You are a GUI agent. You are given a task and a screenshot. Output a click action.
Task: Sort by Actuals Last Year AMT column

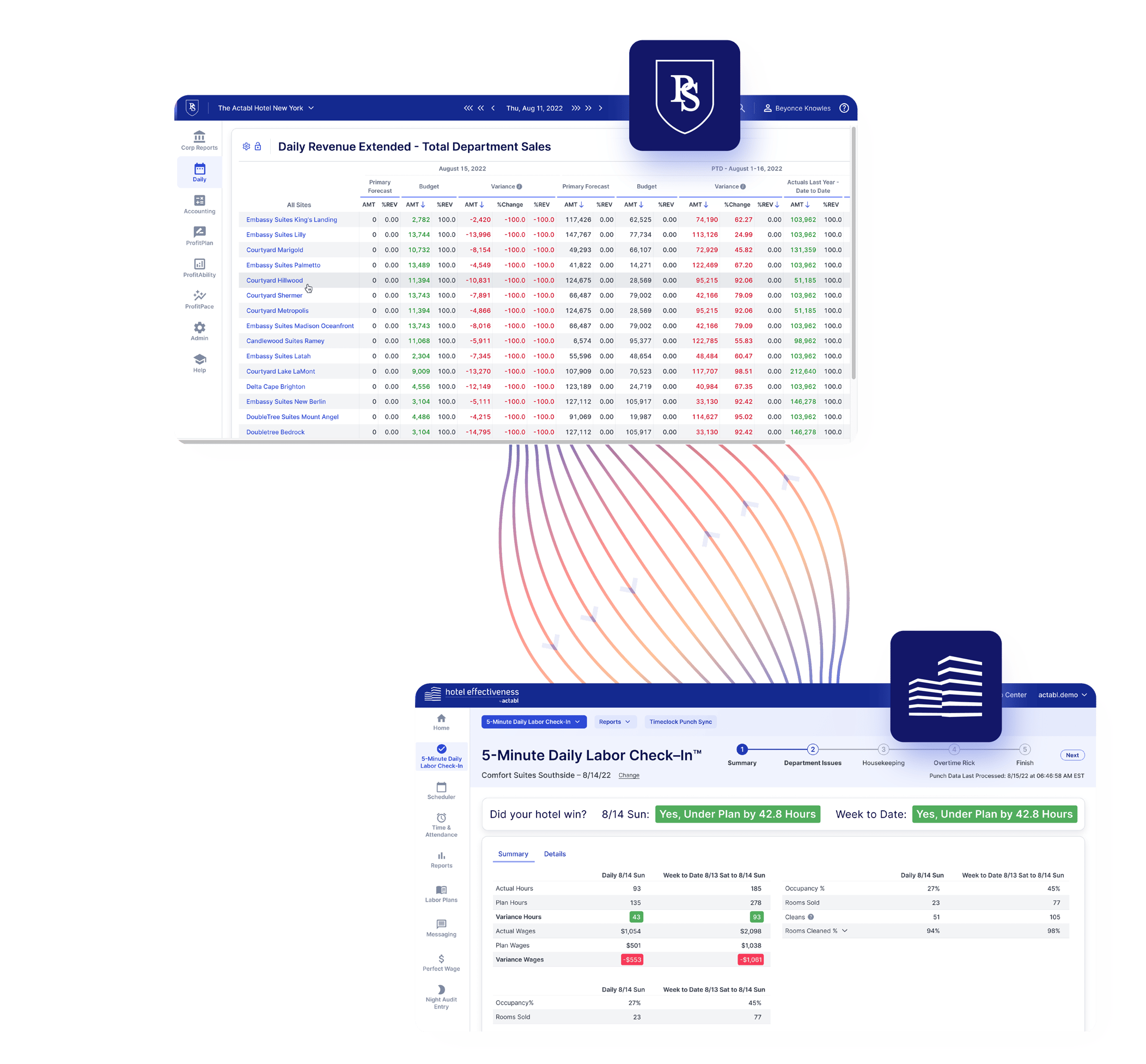(800, 204)
